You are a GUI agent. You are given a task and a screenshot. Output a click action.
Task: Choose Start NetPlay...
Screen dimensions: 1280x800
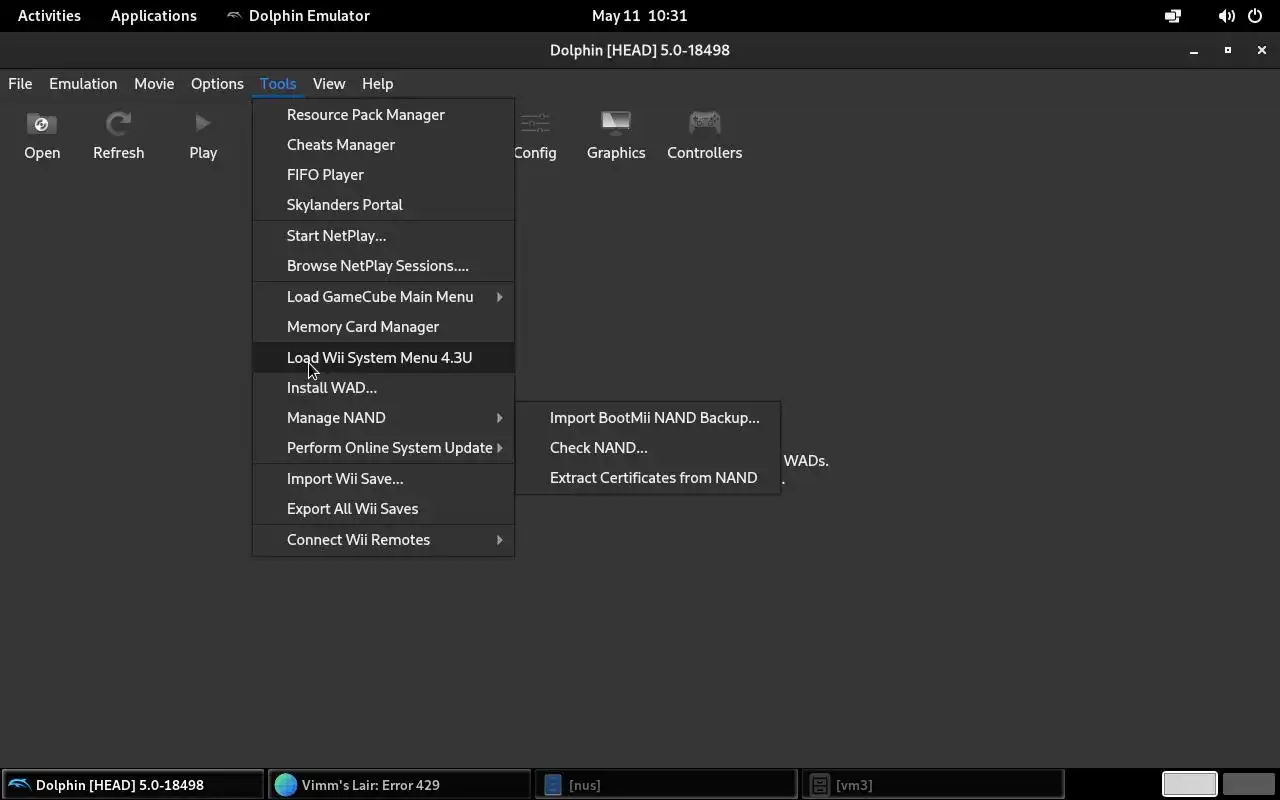tap(383, 236)
